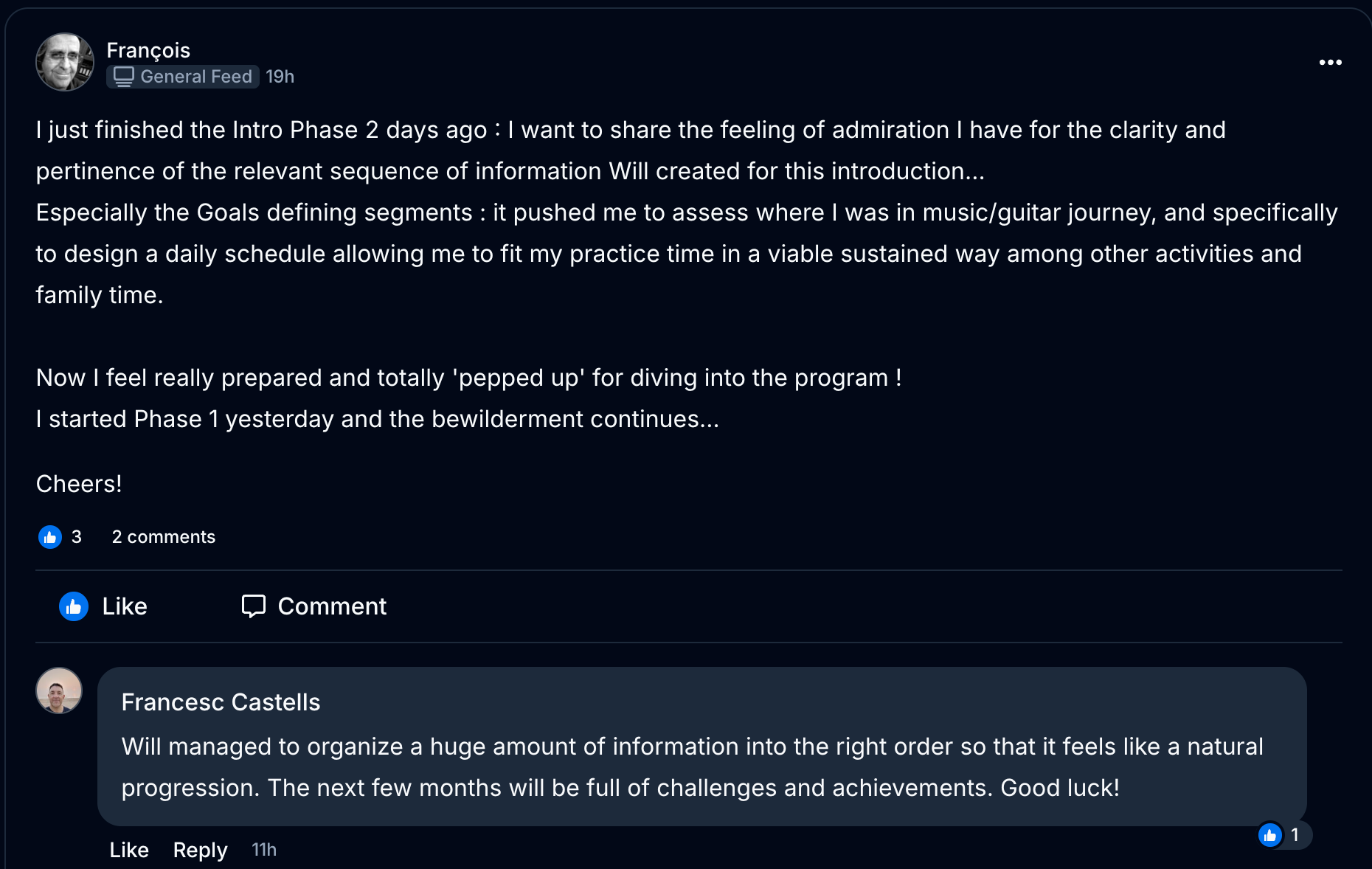Toggle the post's "Like" text label
Screen dimensions: 1372x869
(x=125, y=606)
